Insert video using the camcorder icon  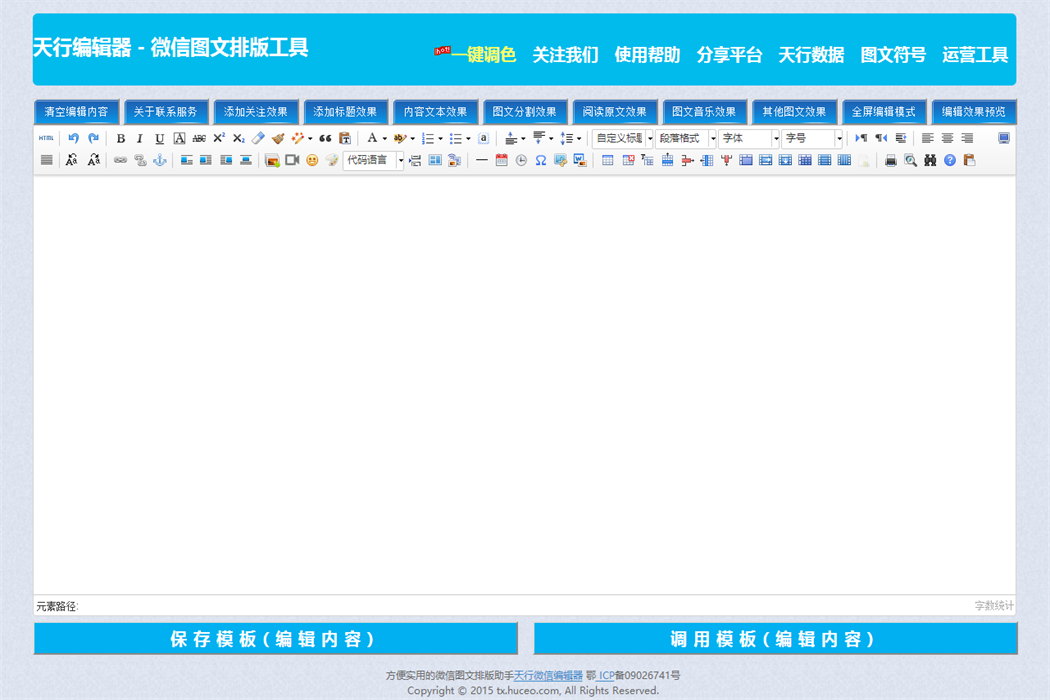click(292, 160)
